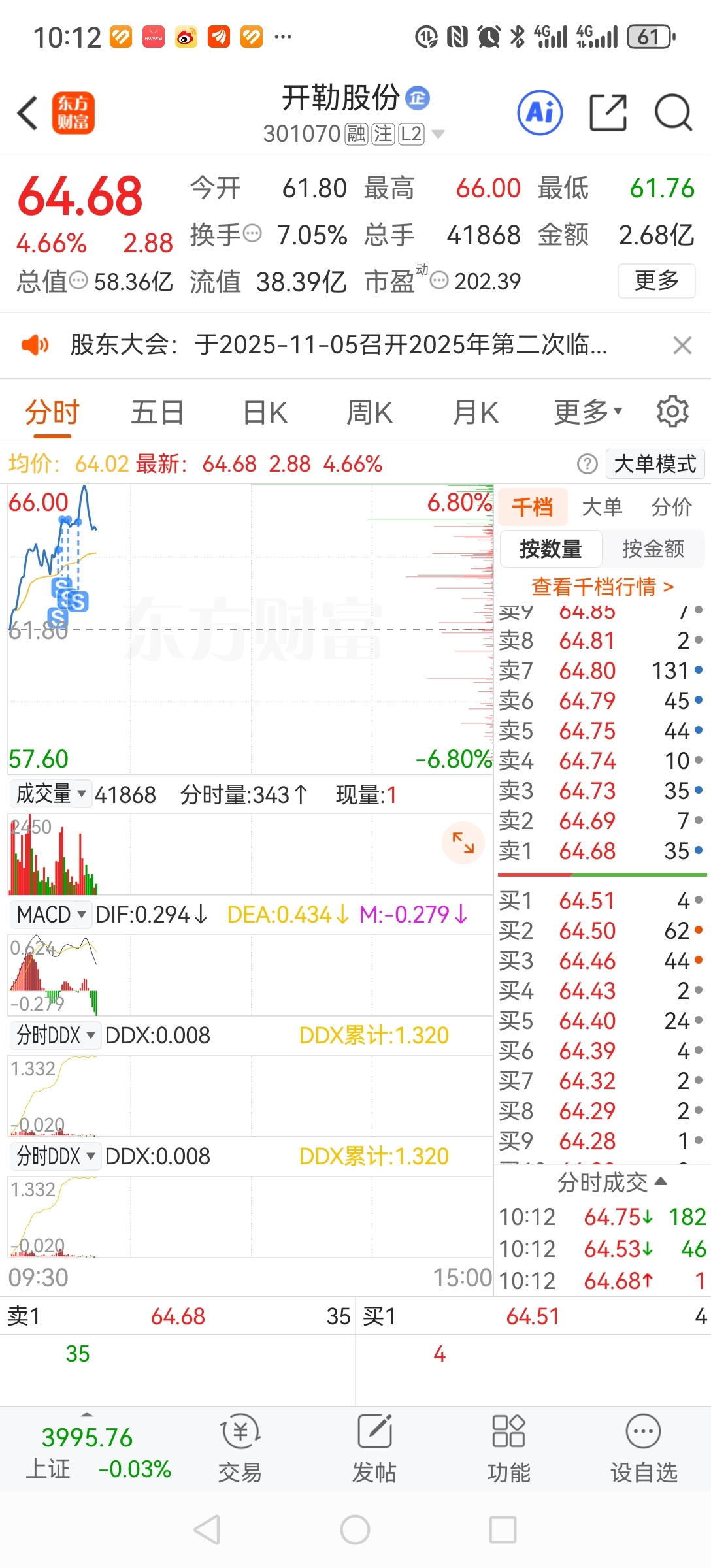Open the search magnifier icon
This screenshot has width=711, height=1568.
674,112
